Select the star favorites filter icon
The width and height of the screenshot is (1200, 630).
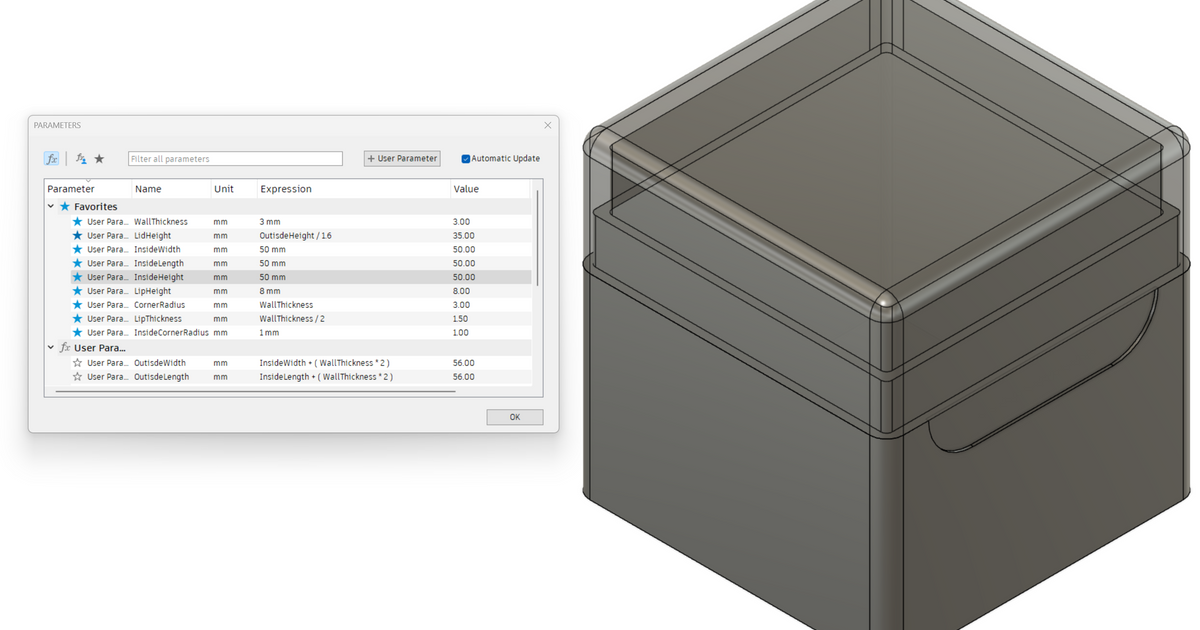(99, 158)
